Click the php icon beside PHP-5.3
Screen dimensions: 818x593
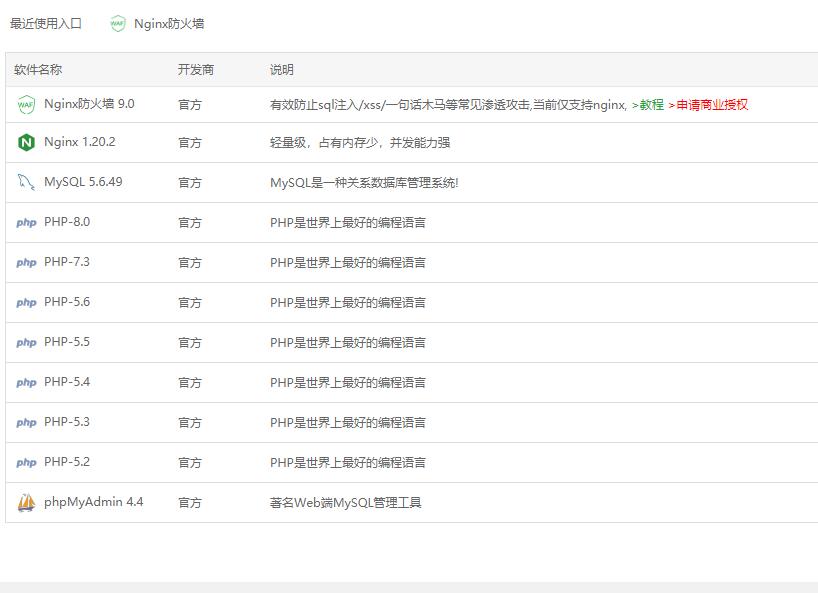tap(26, 422)
